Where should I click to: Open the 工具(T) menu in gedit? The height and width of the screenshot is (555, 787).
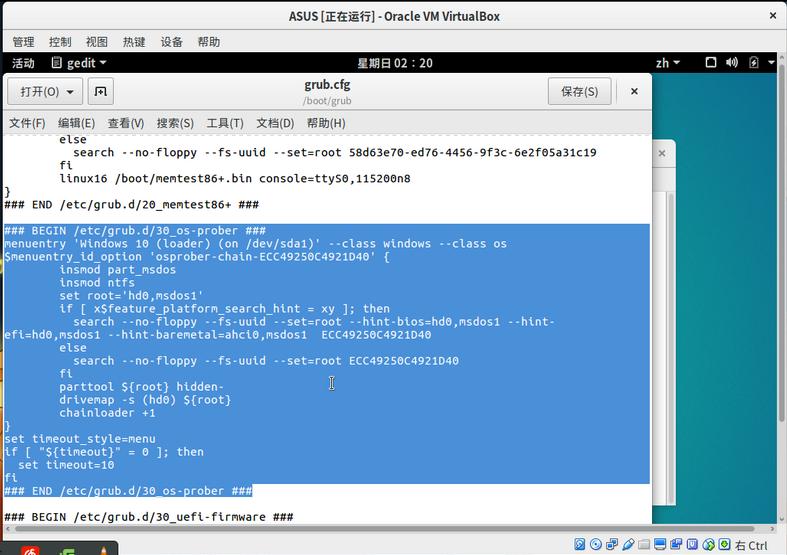coord(225,123)
